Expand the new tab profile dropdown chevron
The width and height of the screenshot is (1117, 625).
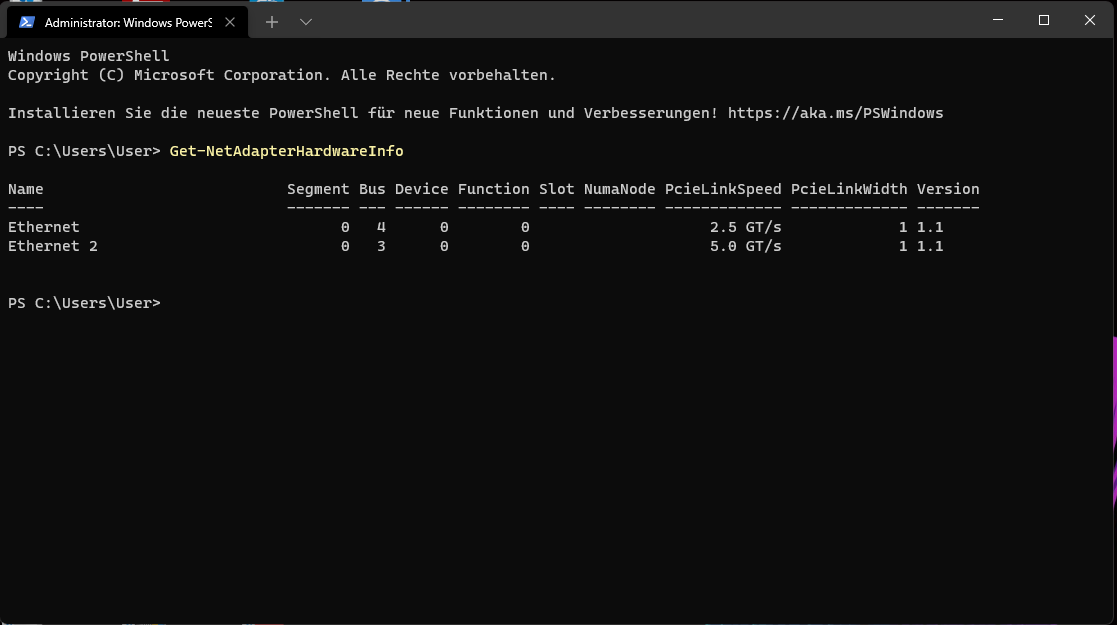[306, 22]
